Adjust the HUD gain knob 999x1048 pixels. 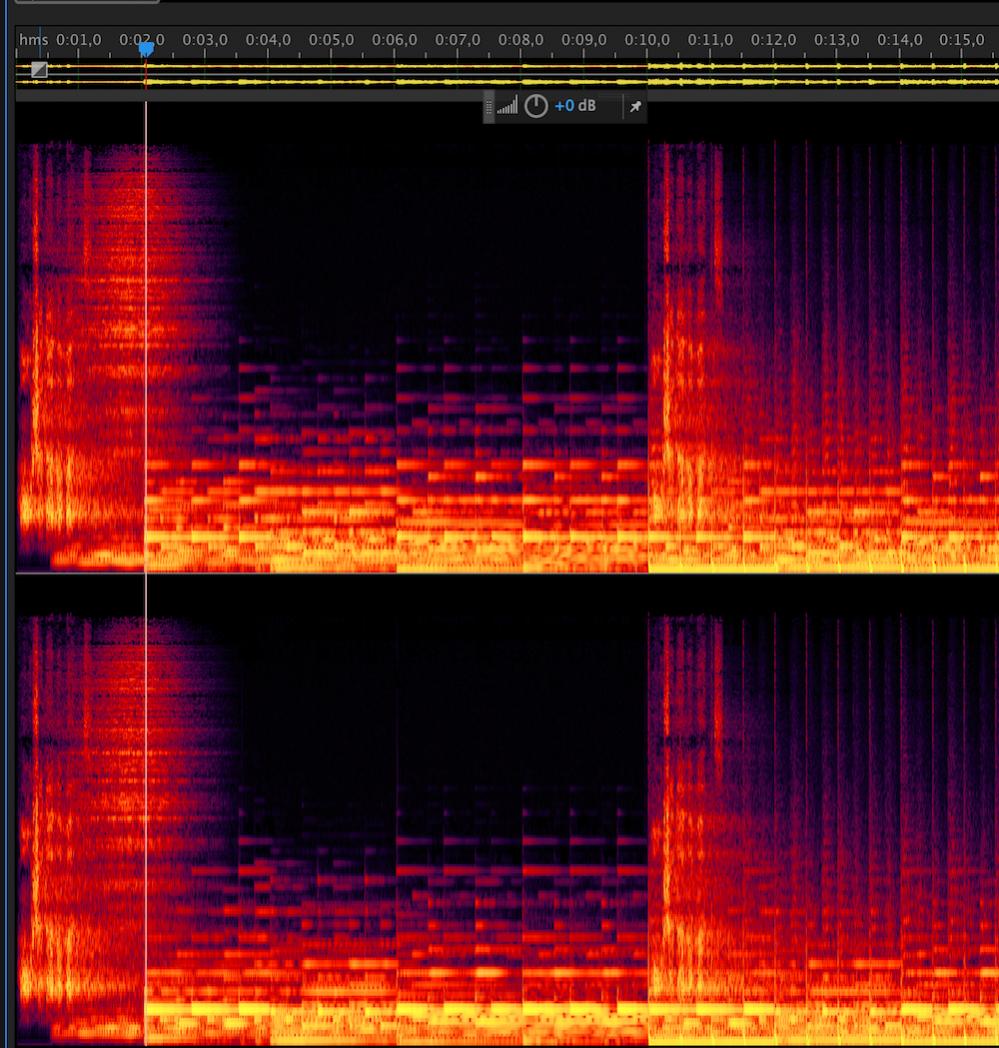coord(536,106)
